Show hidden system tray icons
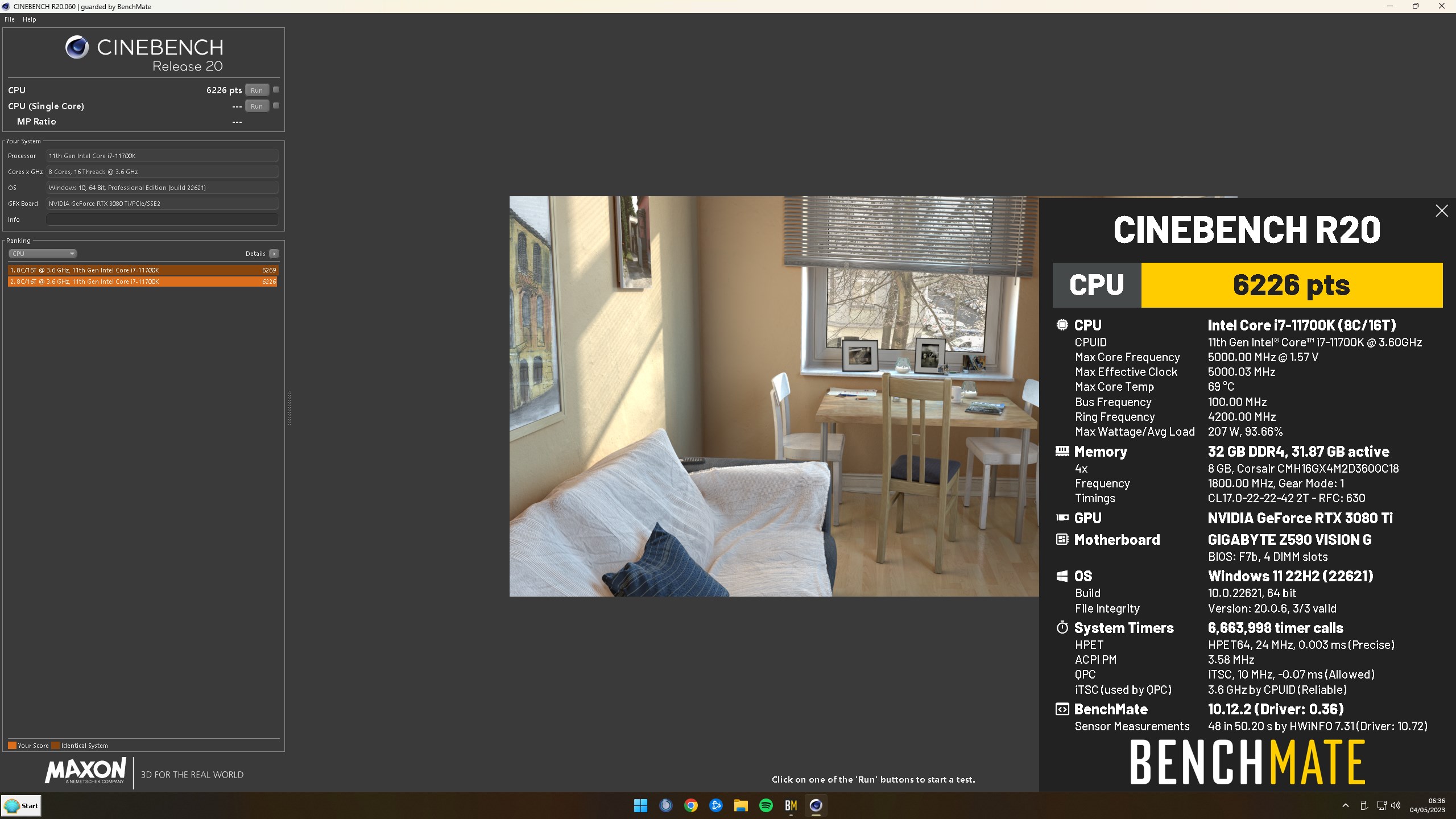This screenshot has height=819, width=1456. 1345,805
